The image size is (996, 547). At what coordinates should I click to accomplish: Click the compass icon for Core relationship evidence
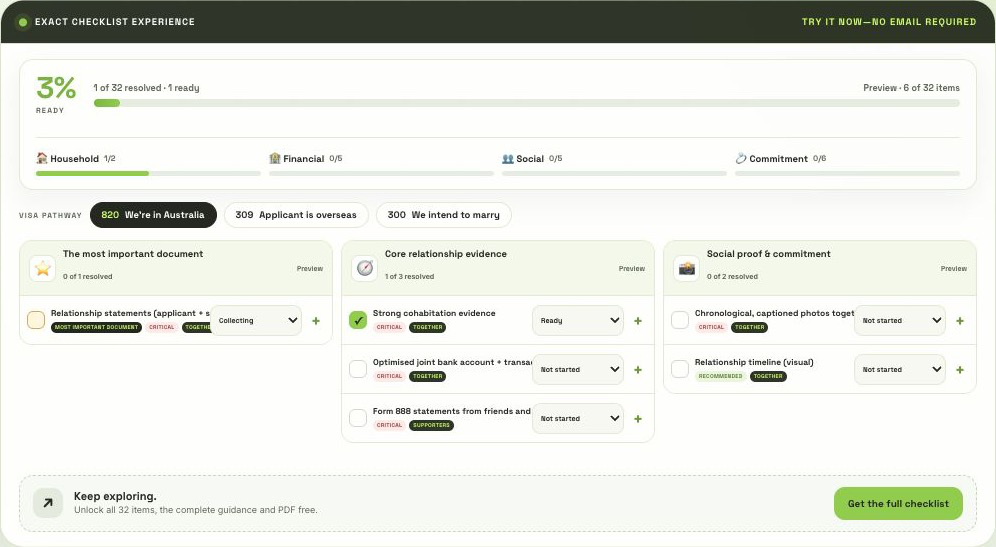pos(365,268)
